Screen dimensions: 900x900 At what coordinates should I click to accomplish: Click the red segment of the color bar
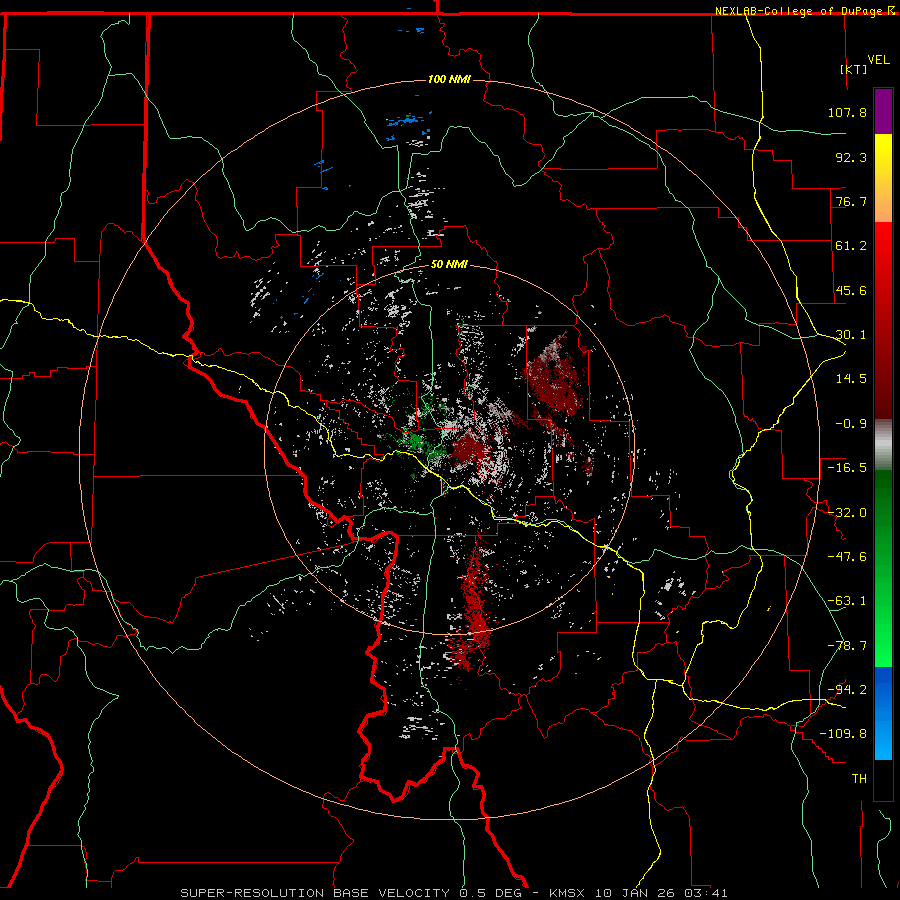[883, 320]
